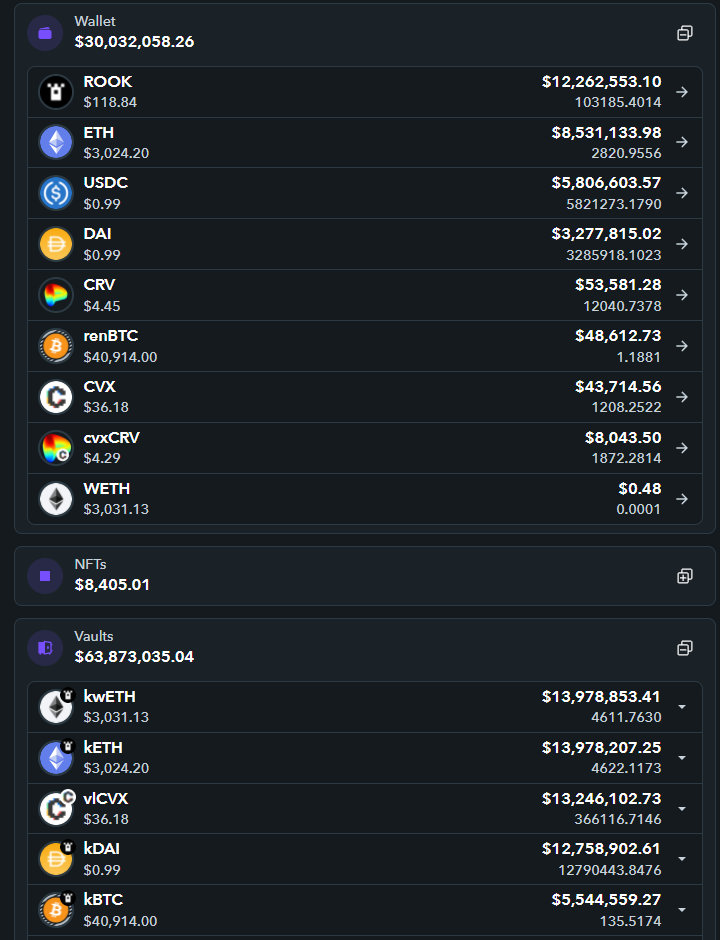Collapse the Vaults section
This screenshot has height=940, width=720.
(685, 648)
